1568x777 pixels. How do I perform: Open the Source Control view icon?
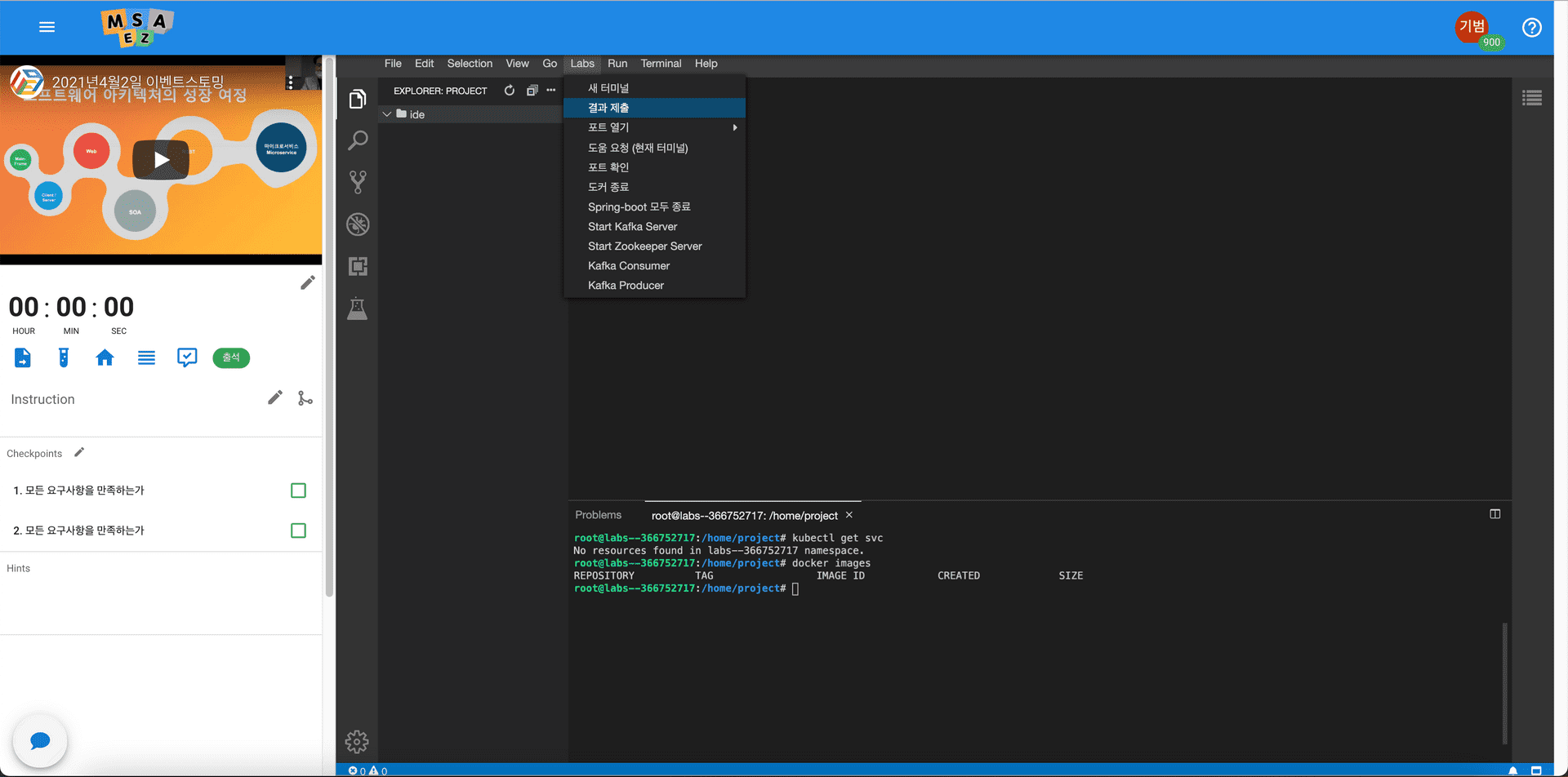[x=358, y=182]
